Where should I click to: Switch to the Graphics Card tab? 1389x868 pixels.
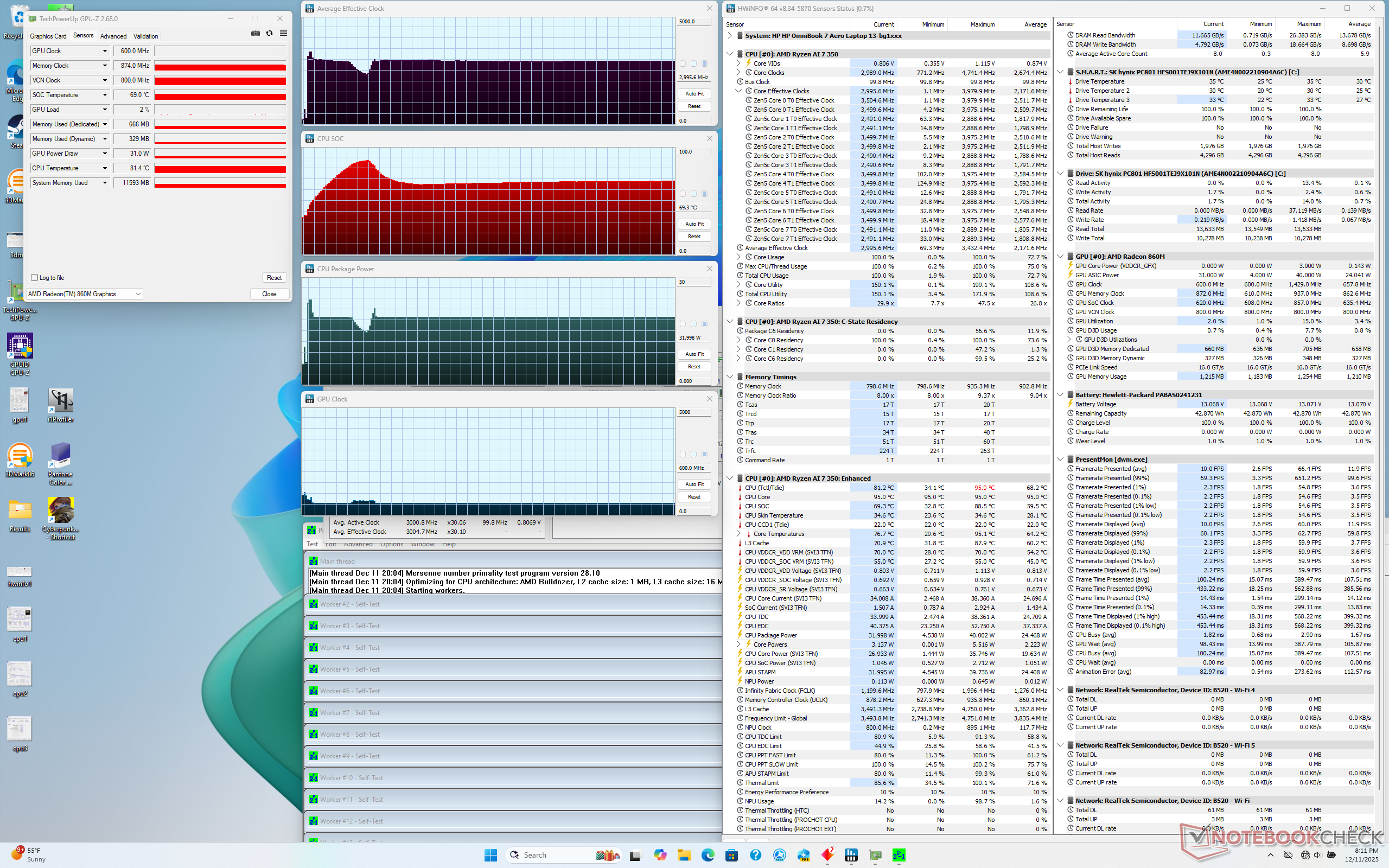click(48, 36)
